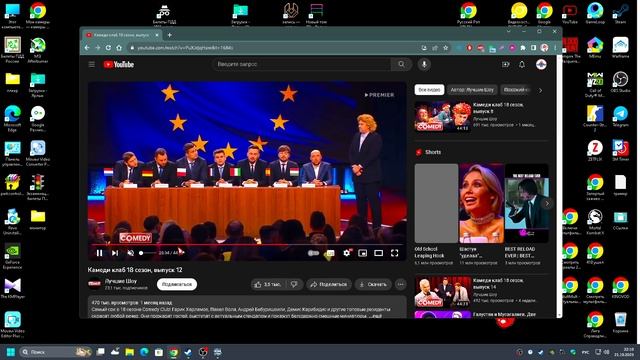The height and width of the screenshot is (360, 640).
Task: Click the 'Скачать' download button
Action: click(373, 284)
